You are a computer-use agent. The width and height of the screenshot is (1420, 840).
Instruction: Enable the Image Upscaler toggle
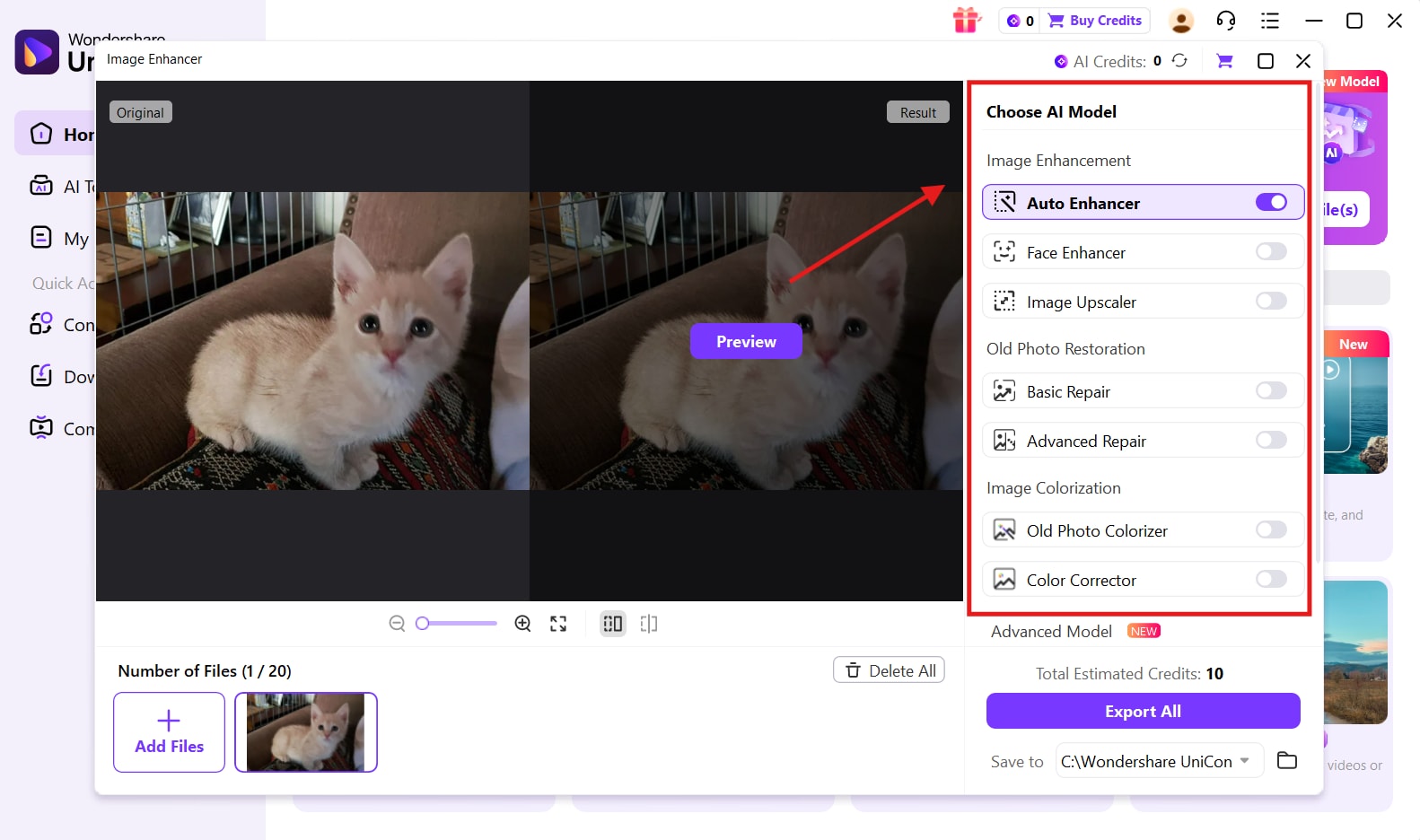coord(1271,301)
